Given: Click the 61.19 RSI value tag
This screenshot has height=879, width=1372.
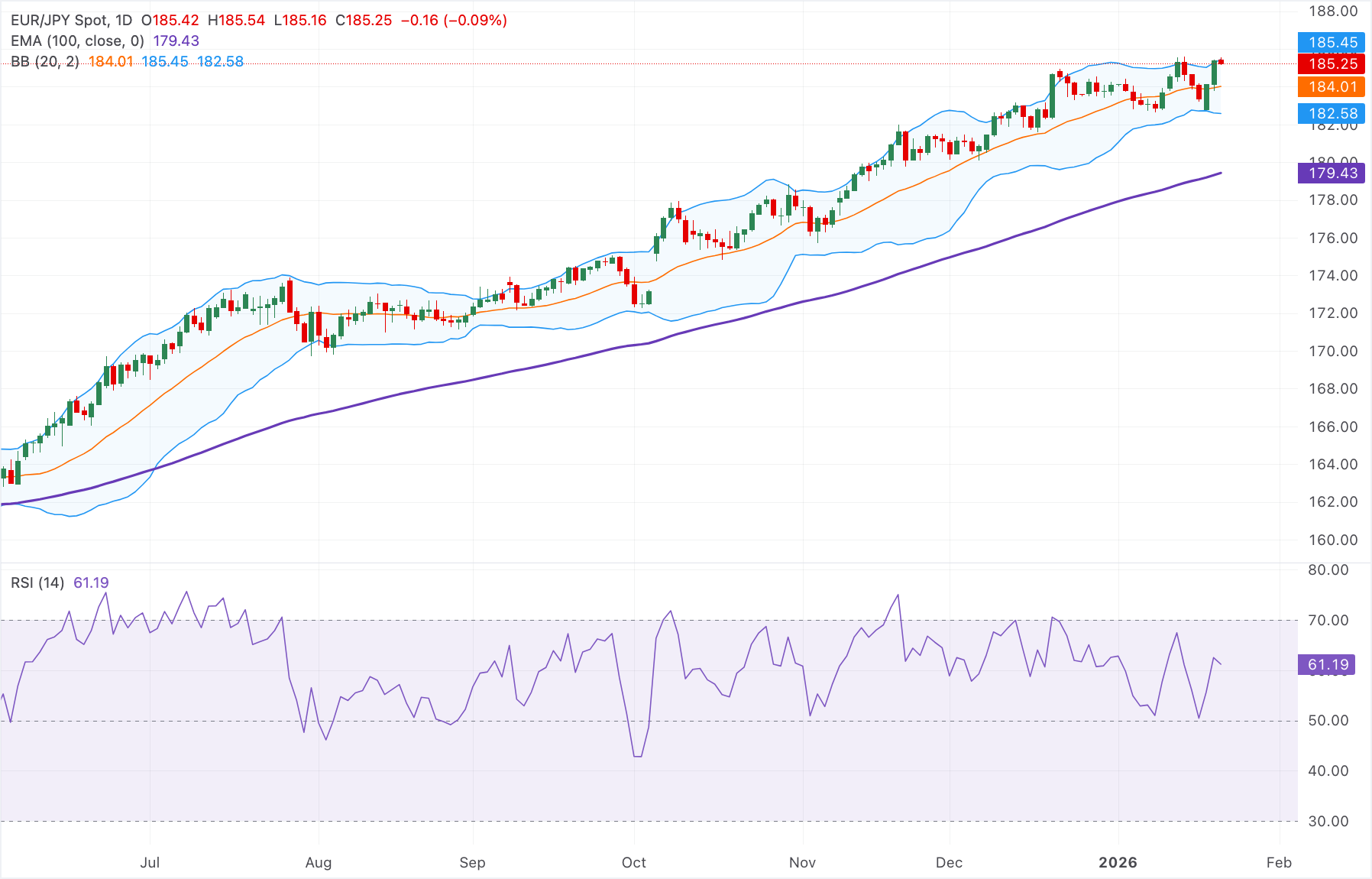Looking at the screenshot, I should click(1327, 664).
